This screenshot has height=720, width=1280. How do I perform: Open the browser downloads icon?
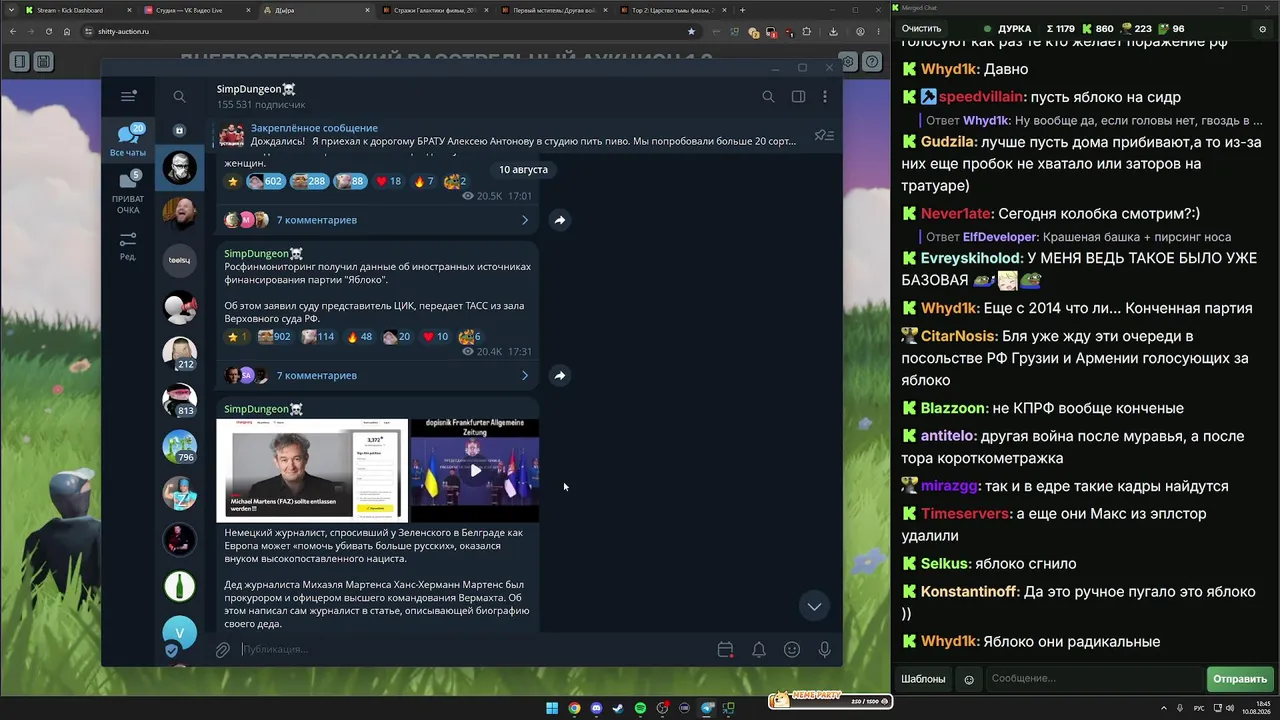[x=833, y=31]
